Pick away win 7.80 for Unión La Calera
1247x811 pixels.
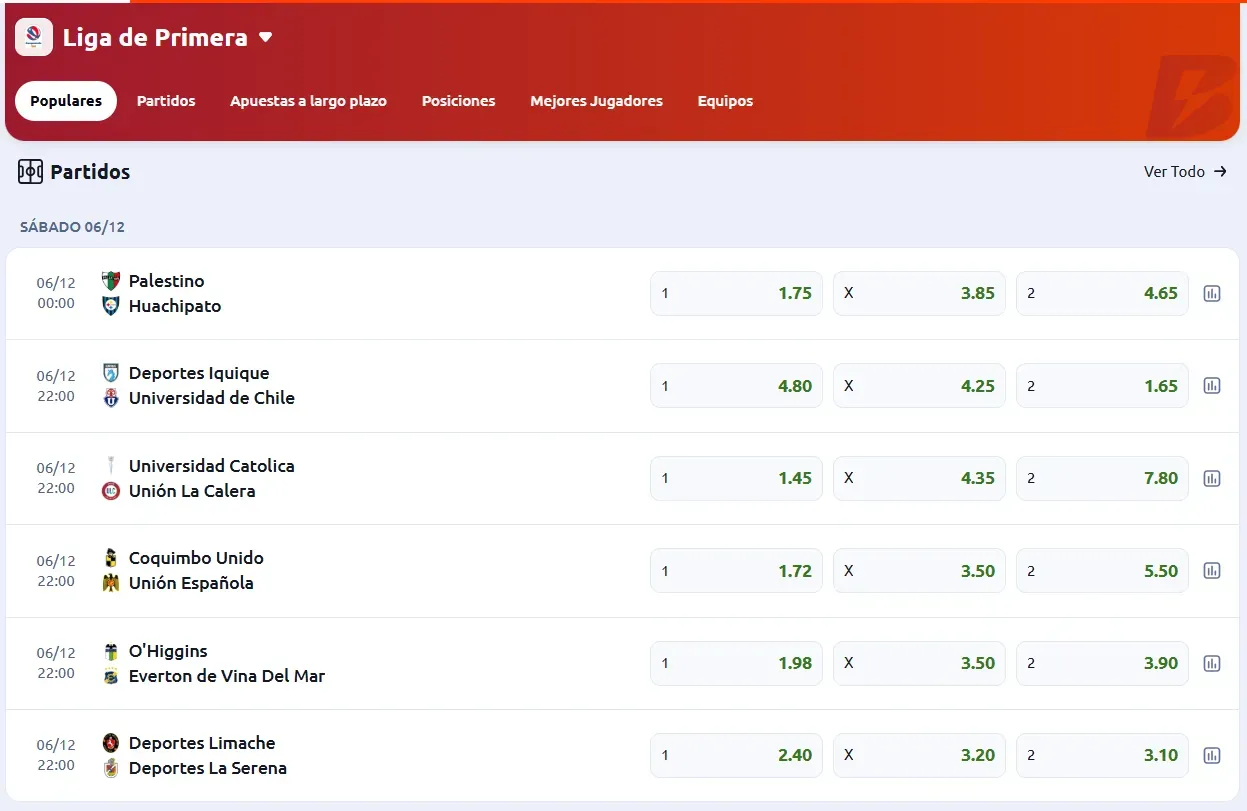(x=1102, y=478)
